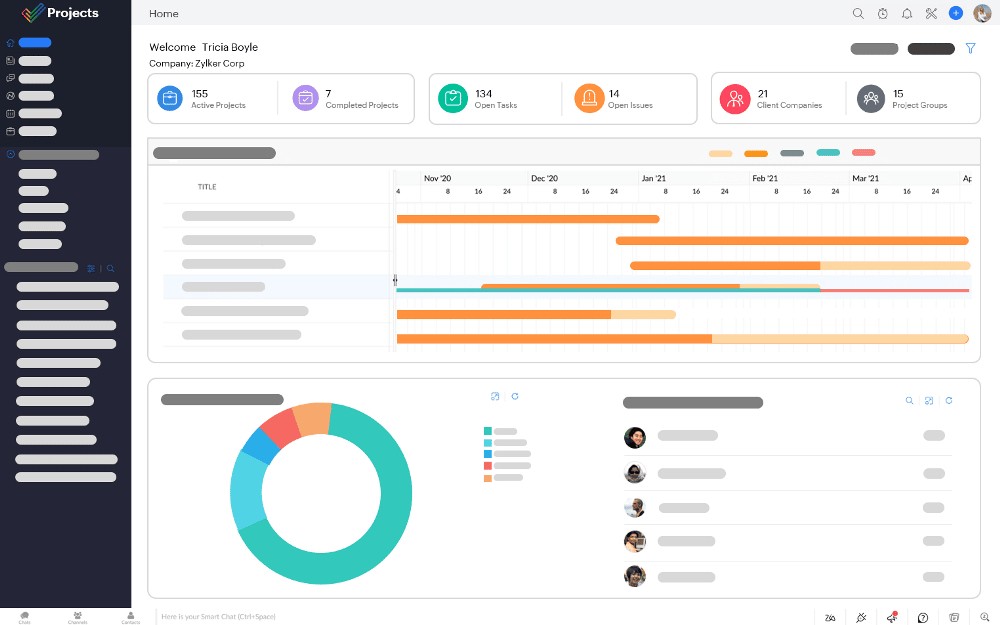Click the red overdue segment of Gantt bar
The height and width of the screenshot is (625, 1000).
point(894,291)
